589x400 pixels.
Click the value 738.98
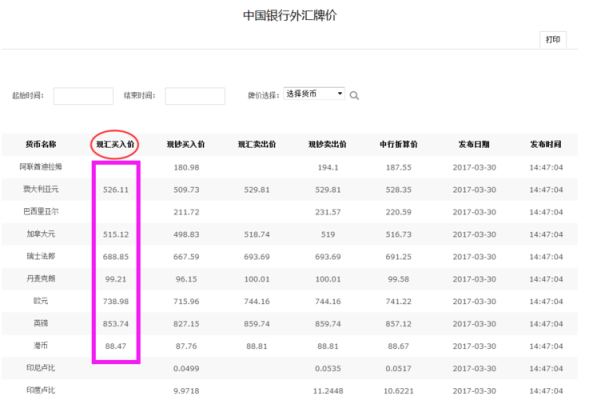pyautogui.click(x=116, y=302)
